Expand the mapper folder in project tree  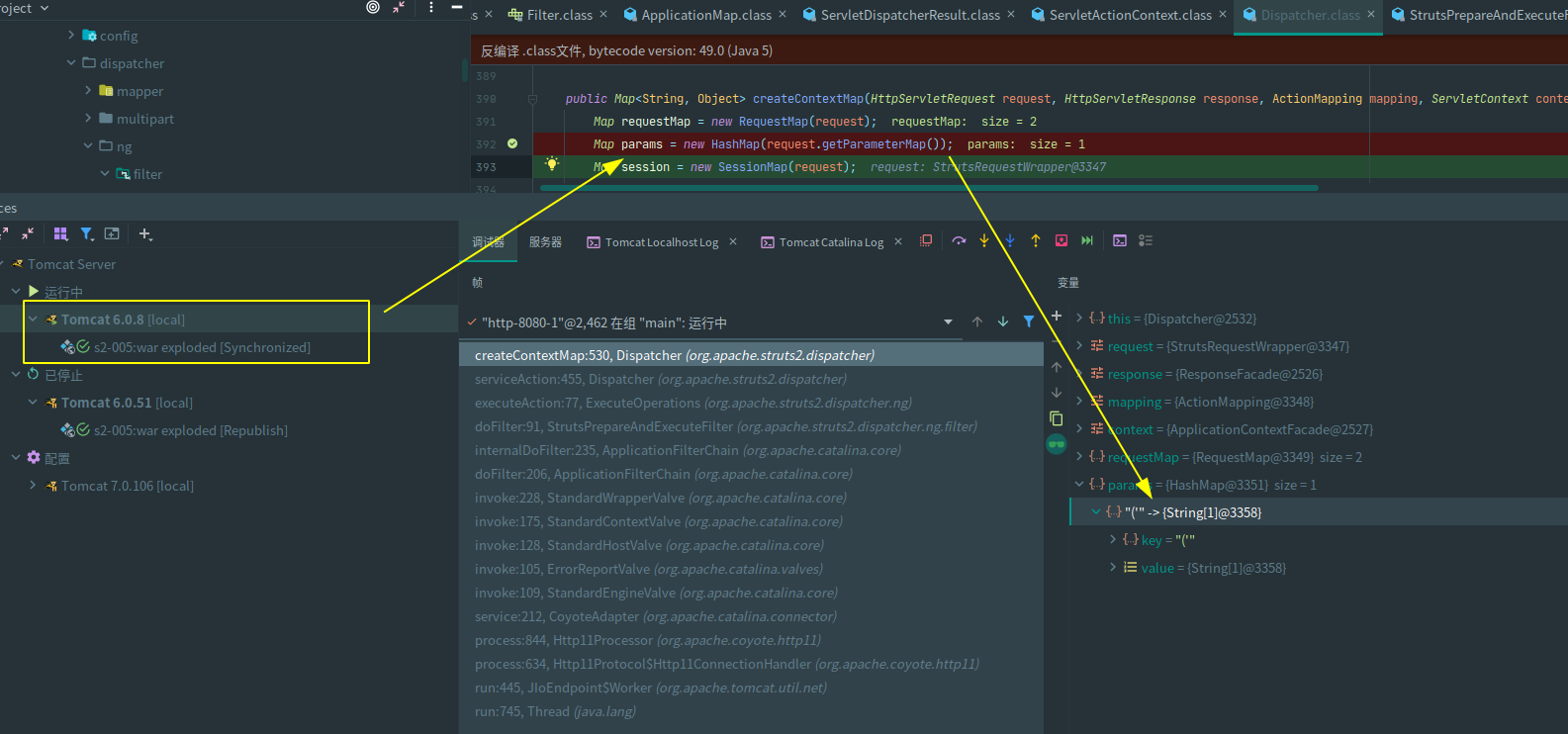click(88, 91)
